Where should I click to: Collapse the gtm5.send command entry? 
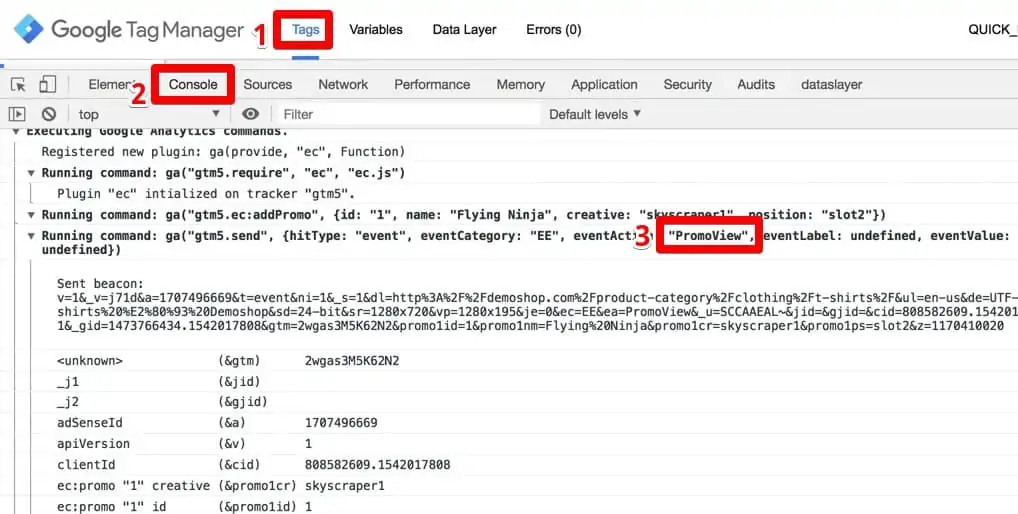[x=31, y=236]
